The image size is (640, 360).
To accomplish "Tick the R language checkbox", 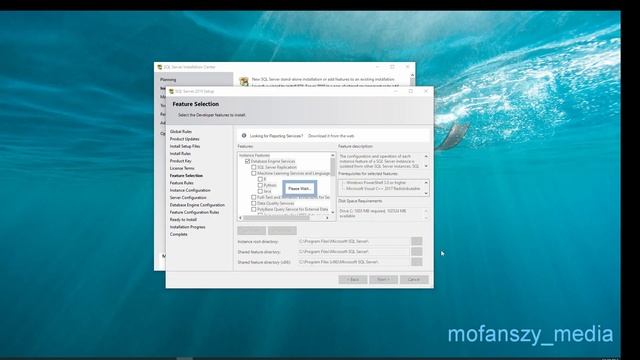I will [260, 179].
